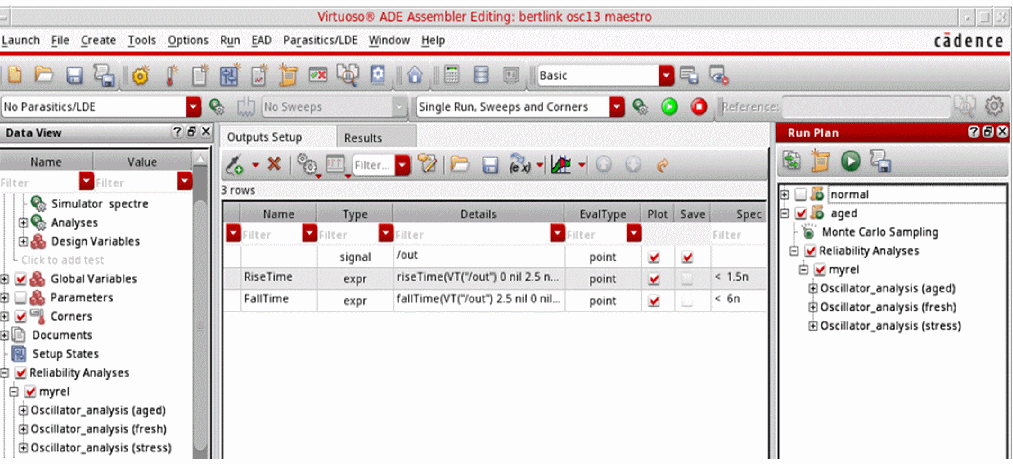Click the home icon in main toolbar
The height and width of the screenshot is (464, 1013).
tap(414, 76)
